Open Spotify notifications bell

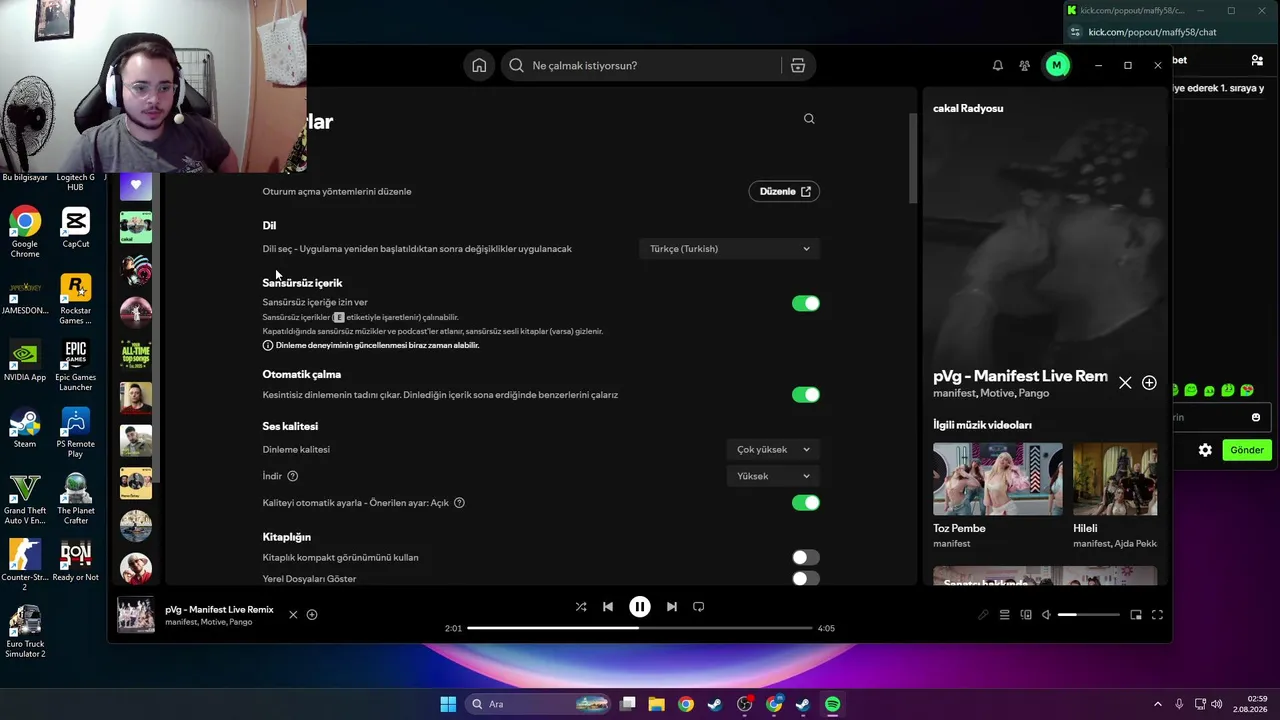point(997,66)
